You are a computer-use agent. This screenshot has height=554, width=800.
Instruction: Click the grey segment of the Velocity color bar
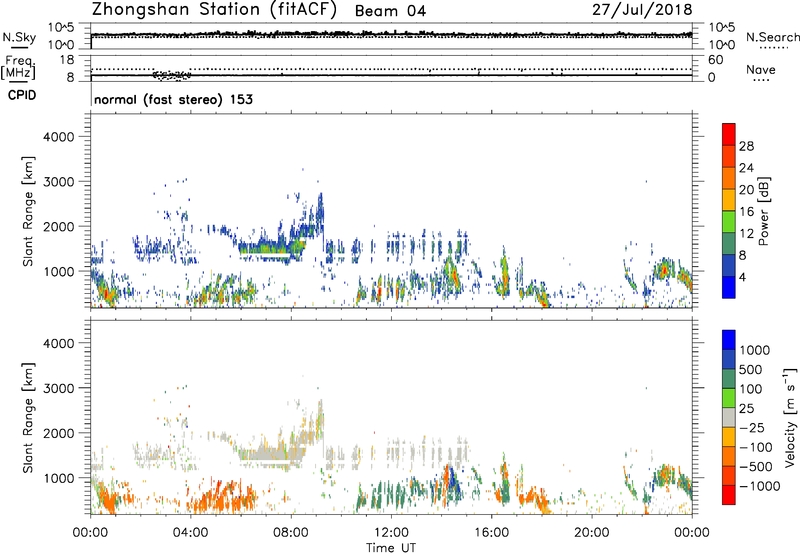pos(729,418)
